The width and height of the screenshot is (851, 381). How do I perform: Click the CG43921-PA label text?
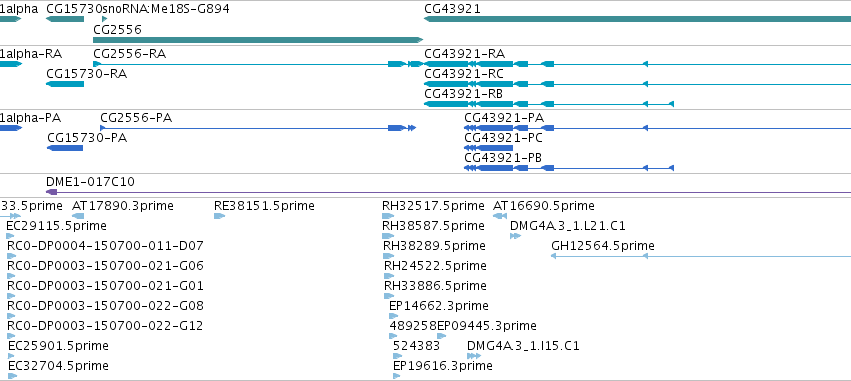504,118
